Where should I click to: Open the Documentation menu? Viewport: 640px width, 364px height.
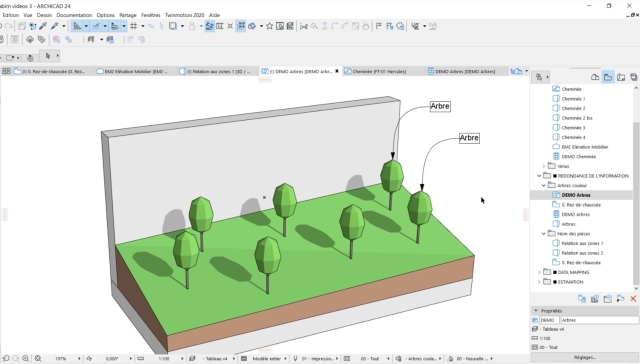[74, 15]
